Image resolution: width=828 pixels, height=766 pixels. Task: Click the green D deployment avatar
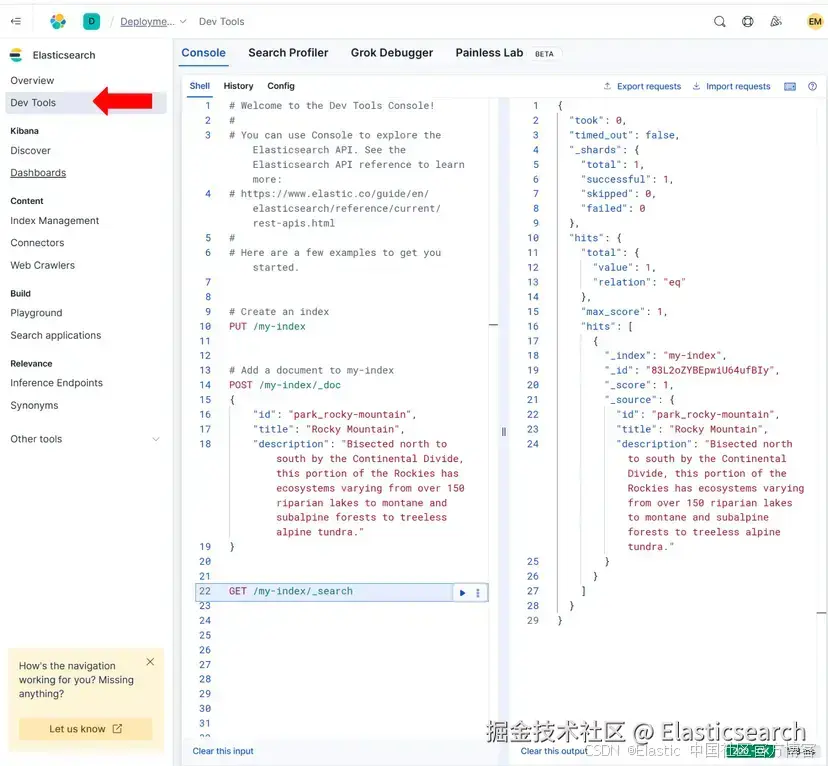point(91,22)
